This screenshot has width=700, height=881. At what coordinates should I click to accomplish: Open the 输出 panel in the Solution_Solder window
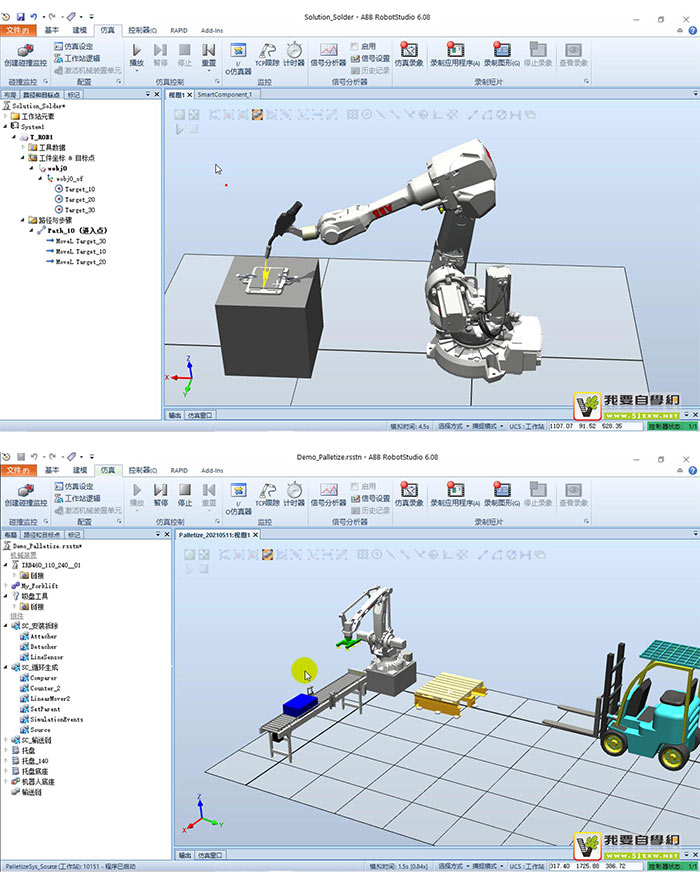point(175,415)
